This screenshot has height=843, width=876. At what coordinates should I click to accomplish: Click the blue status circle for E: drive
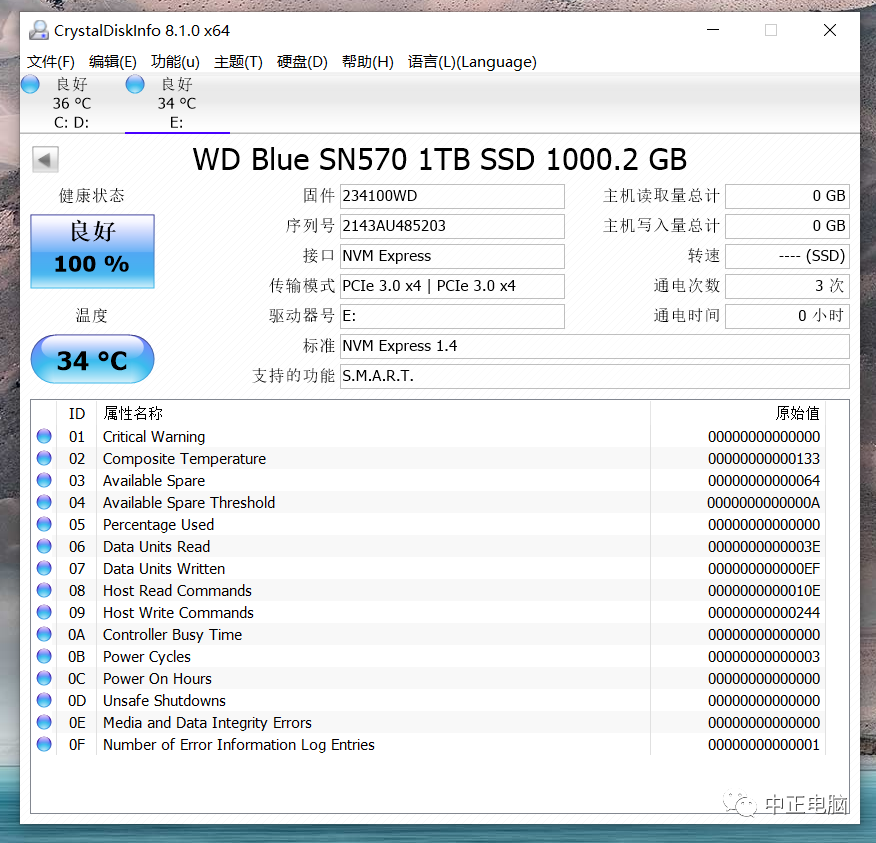(x=135, y=84)
